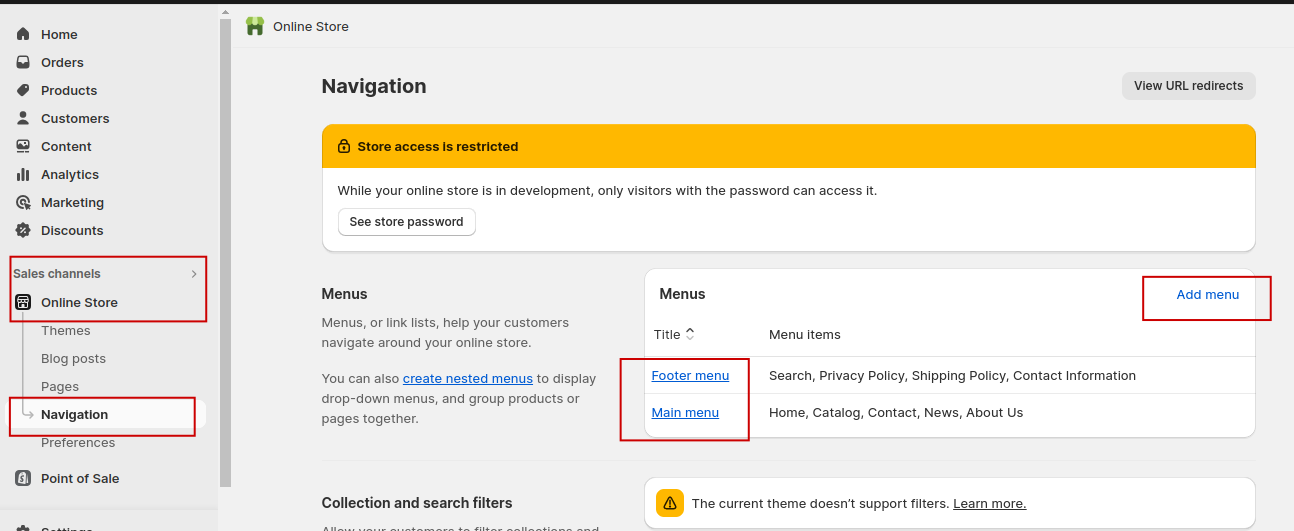Image resolution: width=1294 pixels, height=531 pixels.
Task: Click the Products tag icon
Action: (x=23, y=90)
